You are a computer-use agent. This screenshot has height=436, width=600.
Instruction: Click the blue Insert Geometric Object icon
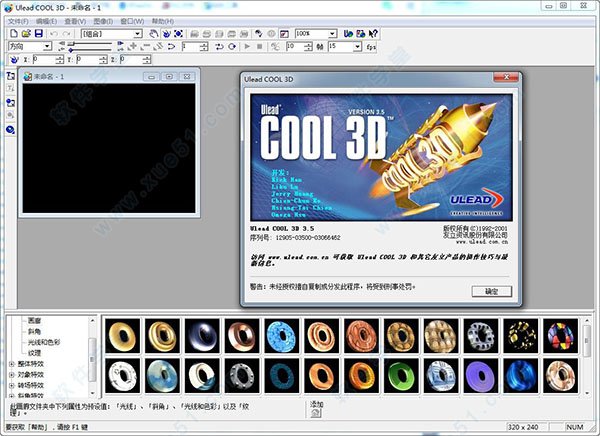tap(10, 129)
